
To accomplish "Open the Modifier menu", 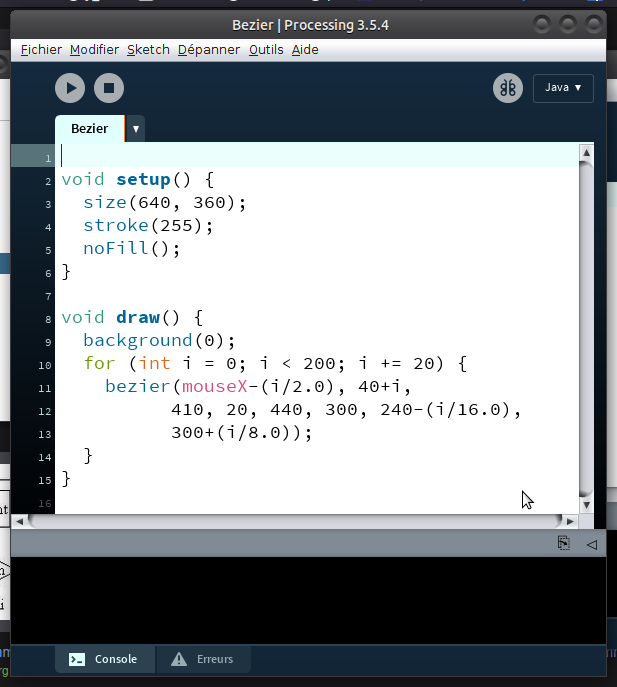I will pos(94,49).
